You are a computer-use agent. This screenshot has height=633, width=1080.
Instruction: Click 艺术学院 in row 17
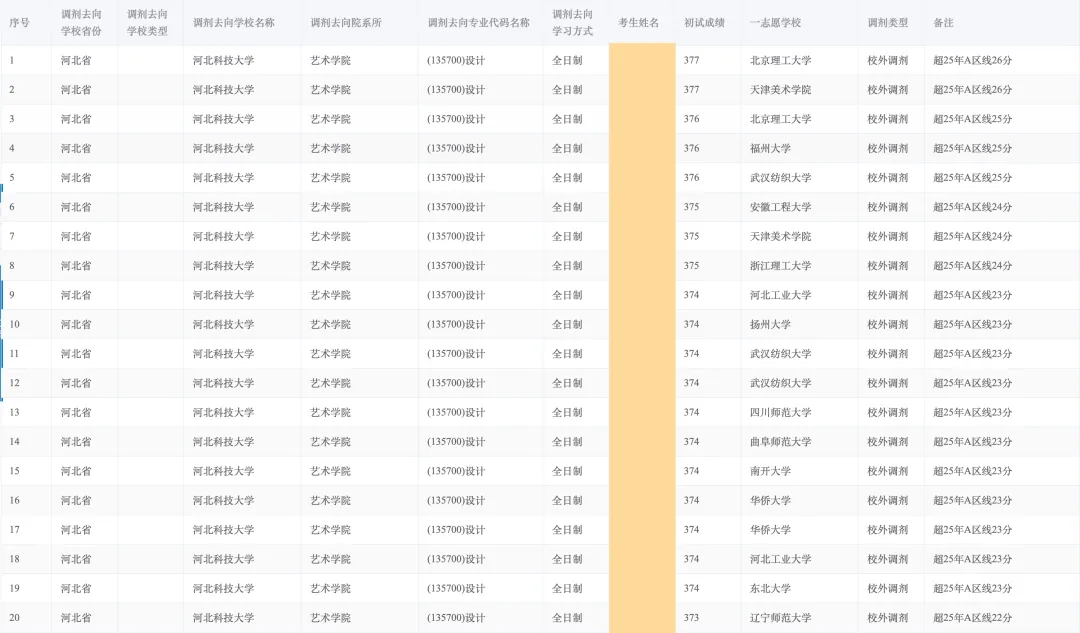click(331, 530)
